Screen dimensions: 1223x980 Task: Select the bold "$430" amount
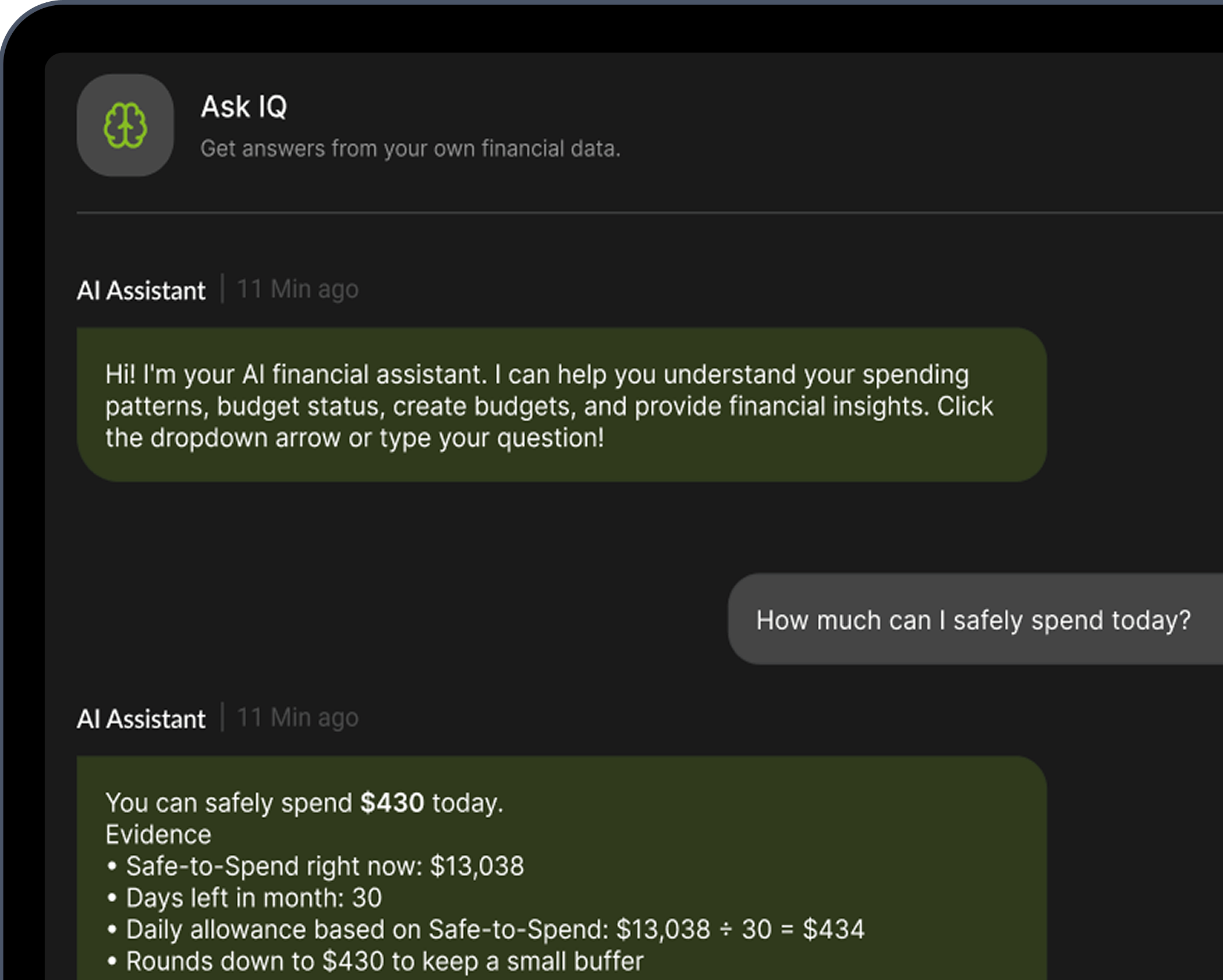pyautogui.click(x=392, y=803)
